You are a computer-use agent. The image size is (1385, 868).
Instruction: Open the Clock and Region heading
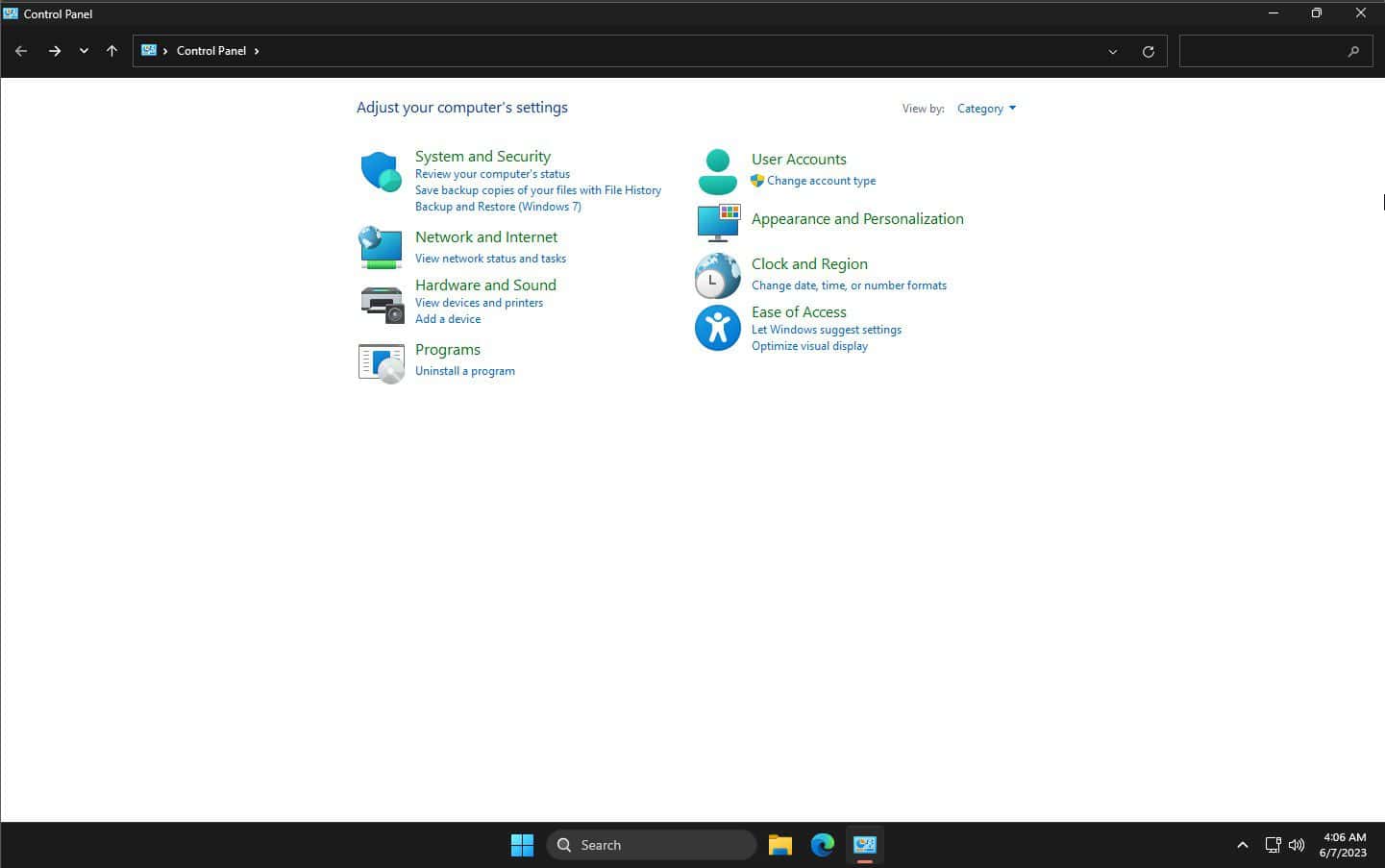809,263
